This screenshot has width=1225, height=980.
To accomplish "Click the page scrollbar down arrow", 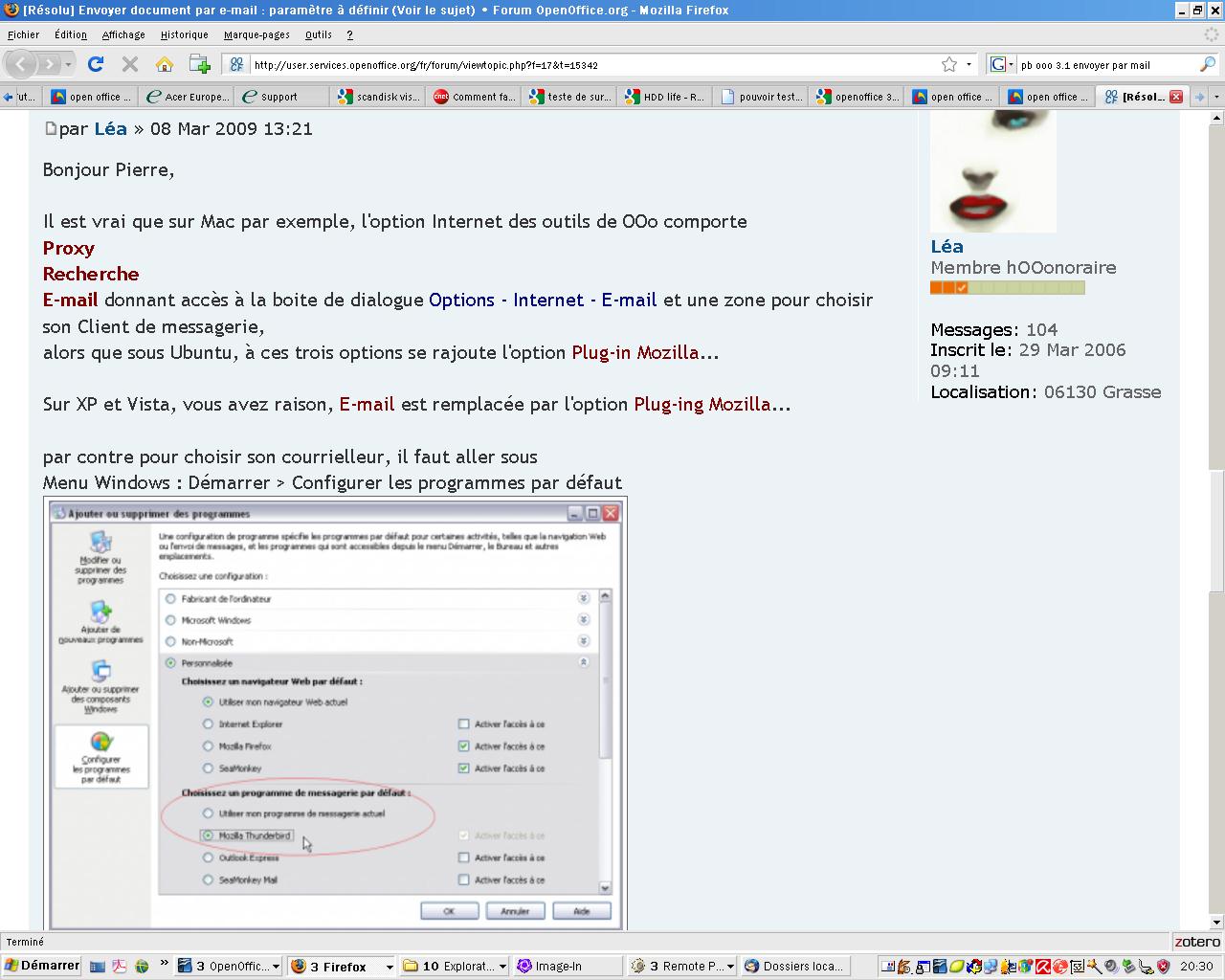I will (x=1216, y=922).
